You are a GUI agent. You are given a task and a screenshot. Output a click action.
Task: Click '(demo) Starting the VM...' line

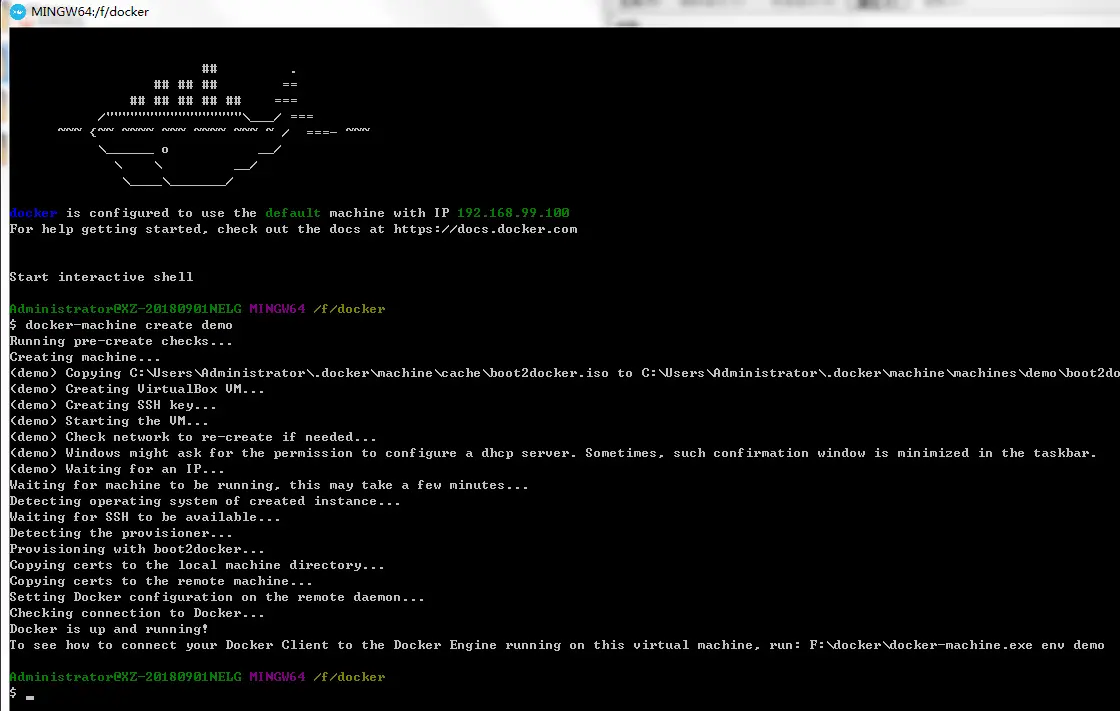(x=109, y=422)
